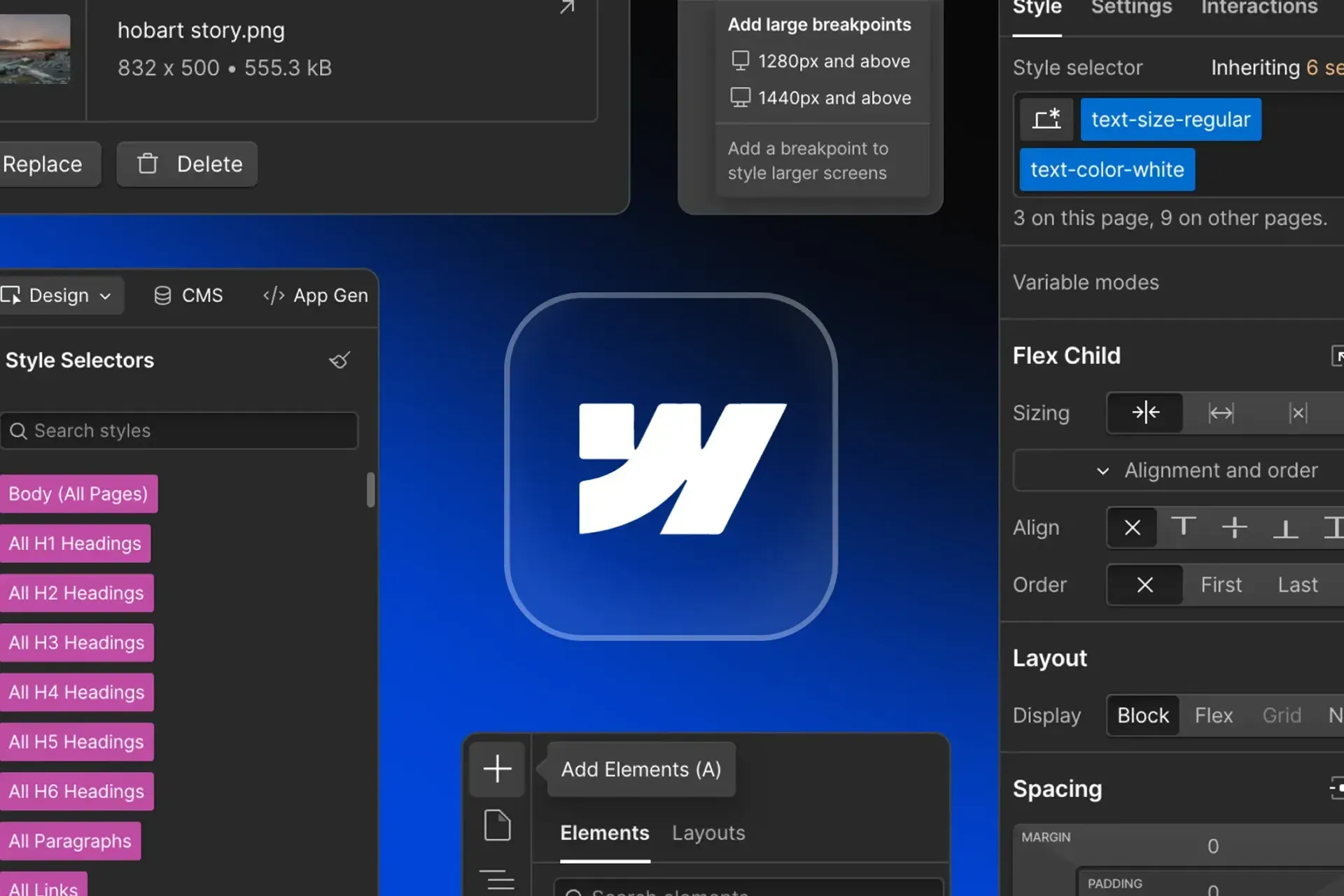Screen dimensions: 1344x896
Task: Click the plus icon for Add Elements
Action: pos(497,769)
